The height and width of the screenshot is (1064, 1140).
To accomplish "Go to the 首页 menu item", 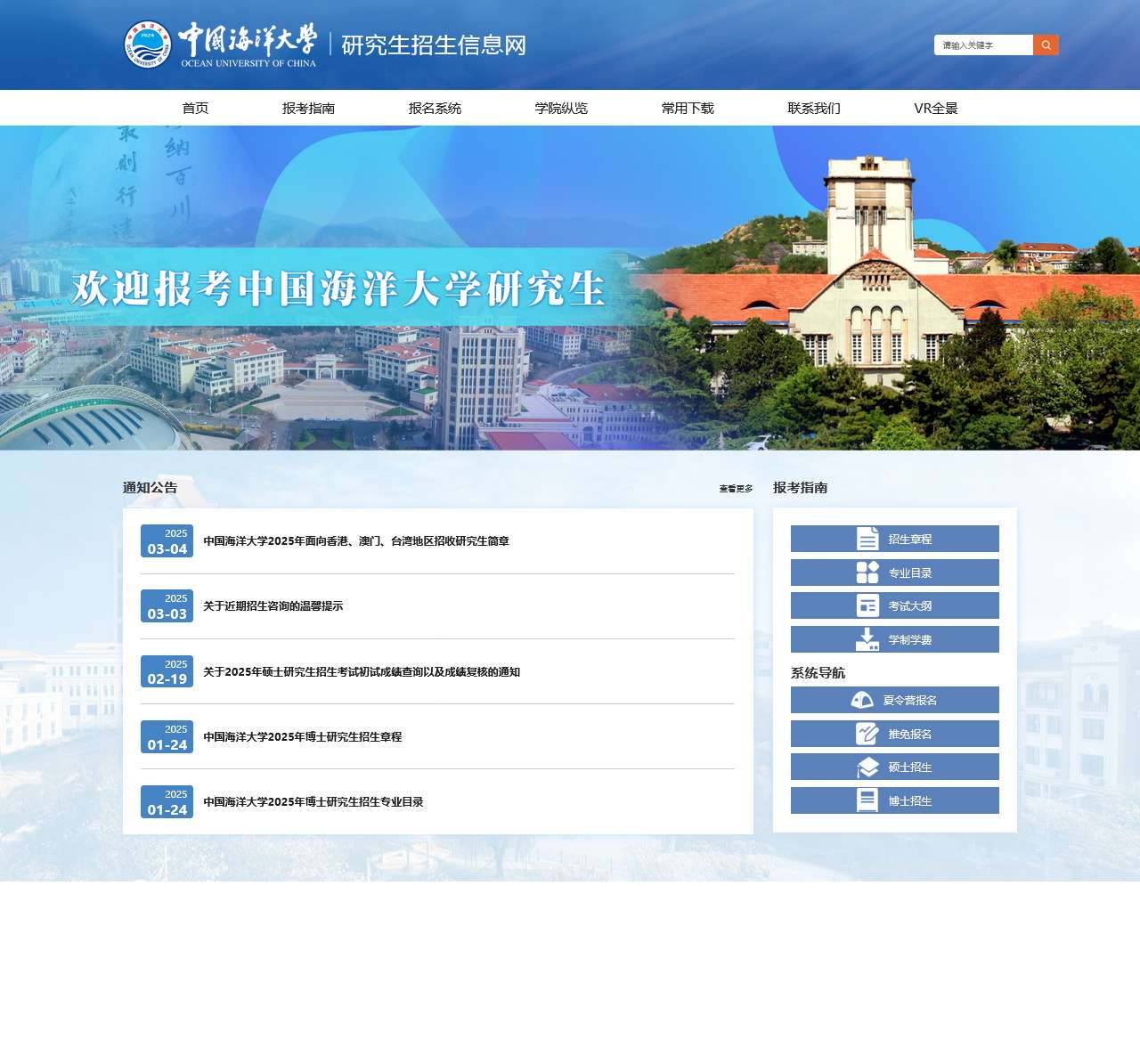I will [x=195, y=108].
